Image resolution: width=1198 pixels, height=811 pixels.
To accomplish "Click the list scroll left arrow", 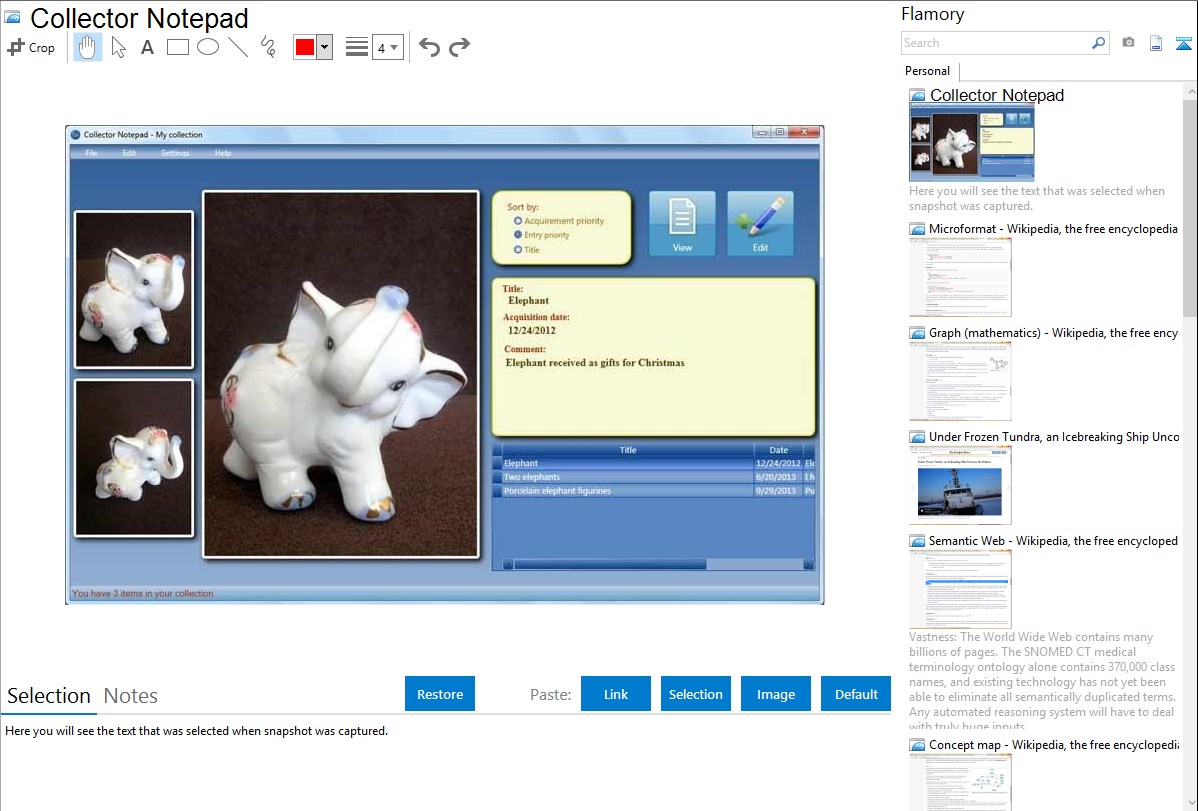I will [508, 564].
